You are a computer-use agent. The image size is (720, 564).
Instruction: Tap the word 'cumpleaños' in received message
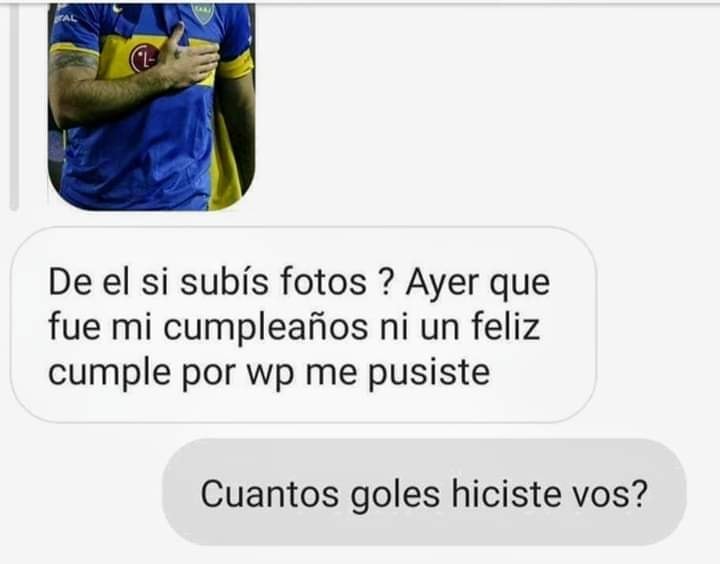point(266,327)
